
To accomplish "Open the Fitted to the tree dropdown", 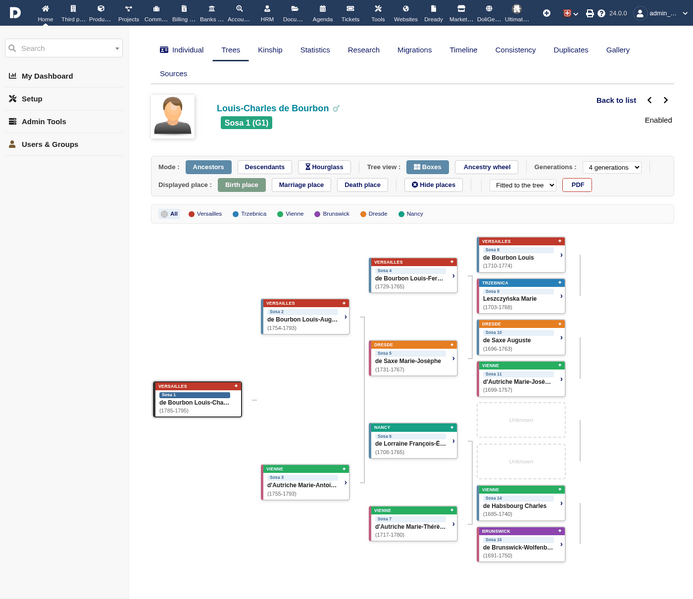I will coord(523,185).
